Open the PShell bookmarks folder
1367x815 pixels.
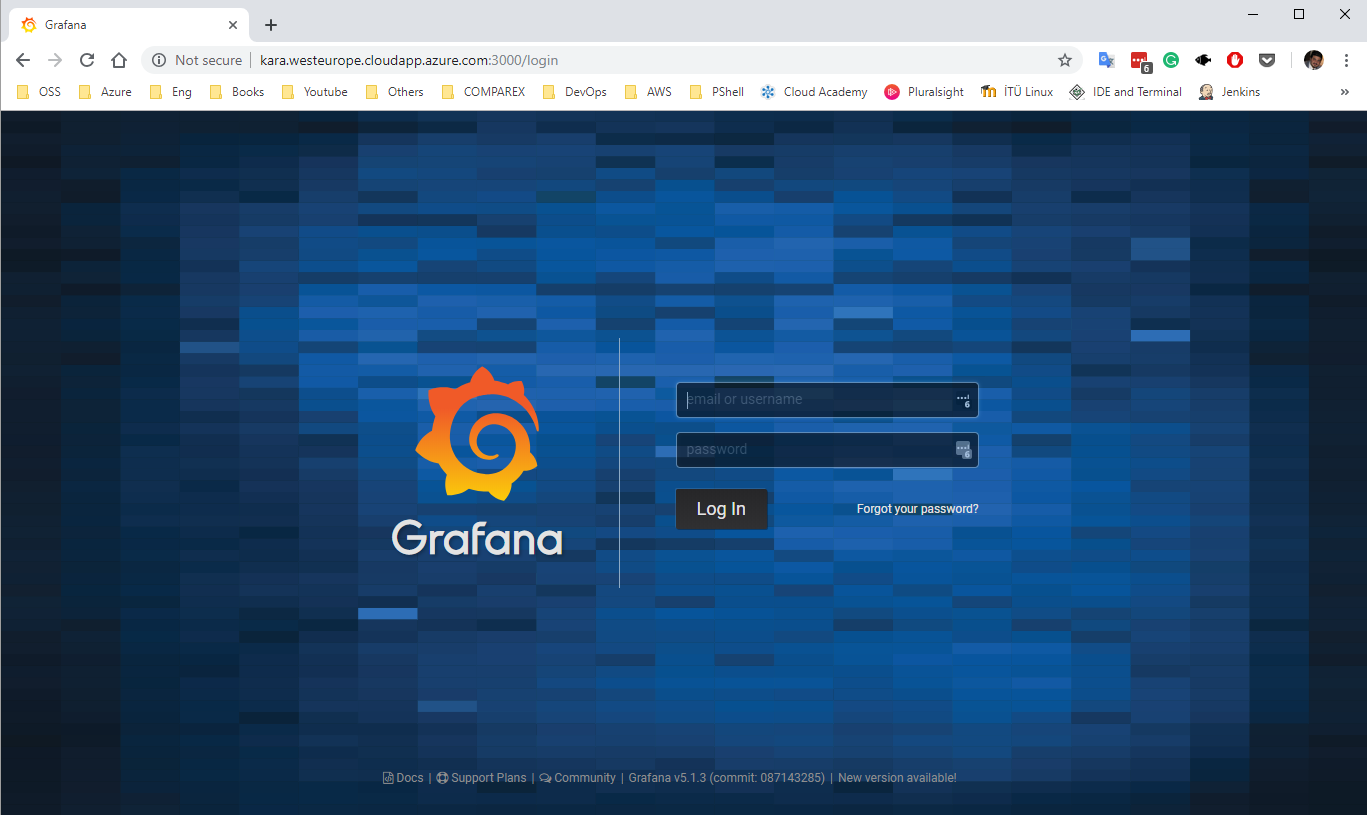pyautogui.click(x=716, y=92)
